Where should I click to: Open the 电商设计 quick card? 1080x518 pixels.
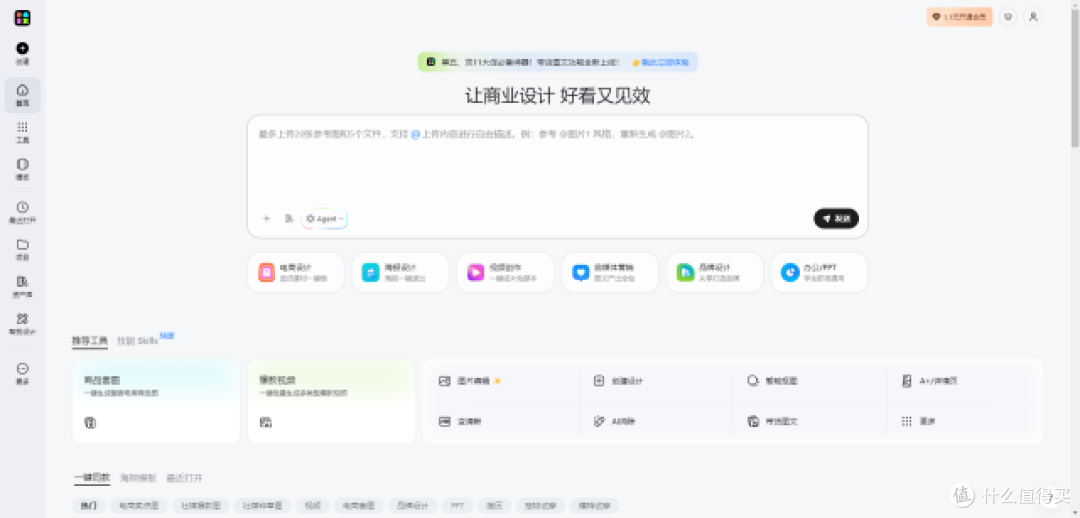click(295, 273)
